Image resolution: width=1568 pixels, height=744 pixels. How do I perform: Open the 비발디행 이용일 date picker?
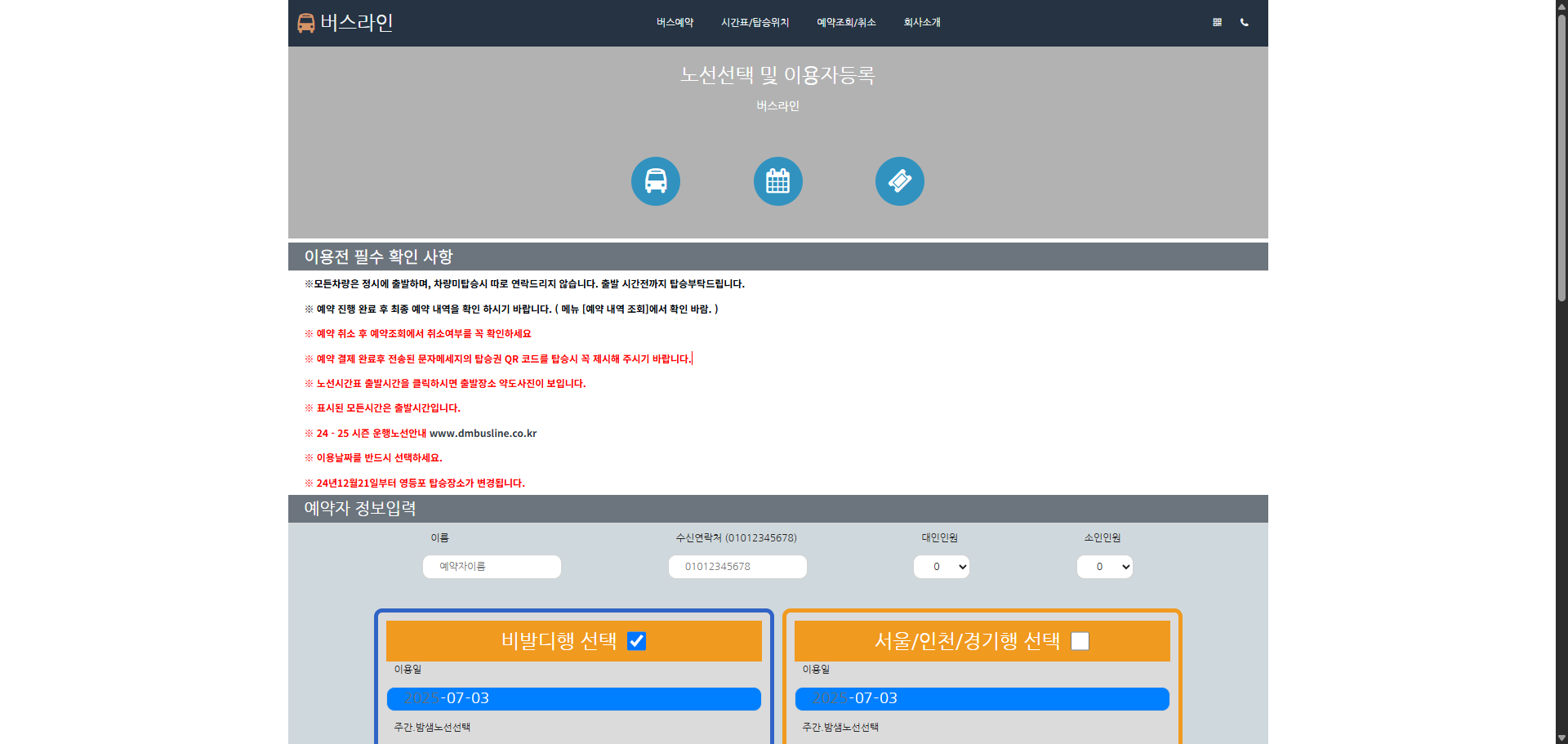point(573,699)
